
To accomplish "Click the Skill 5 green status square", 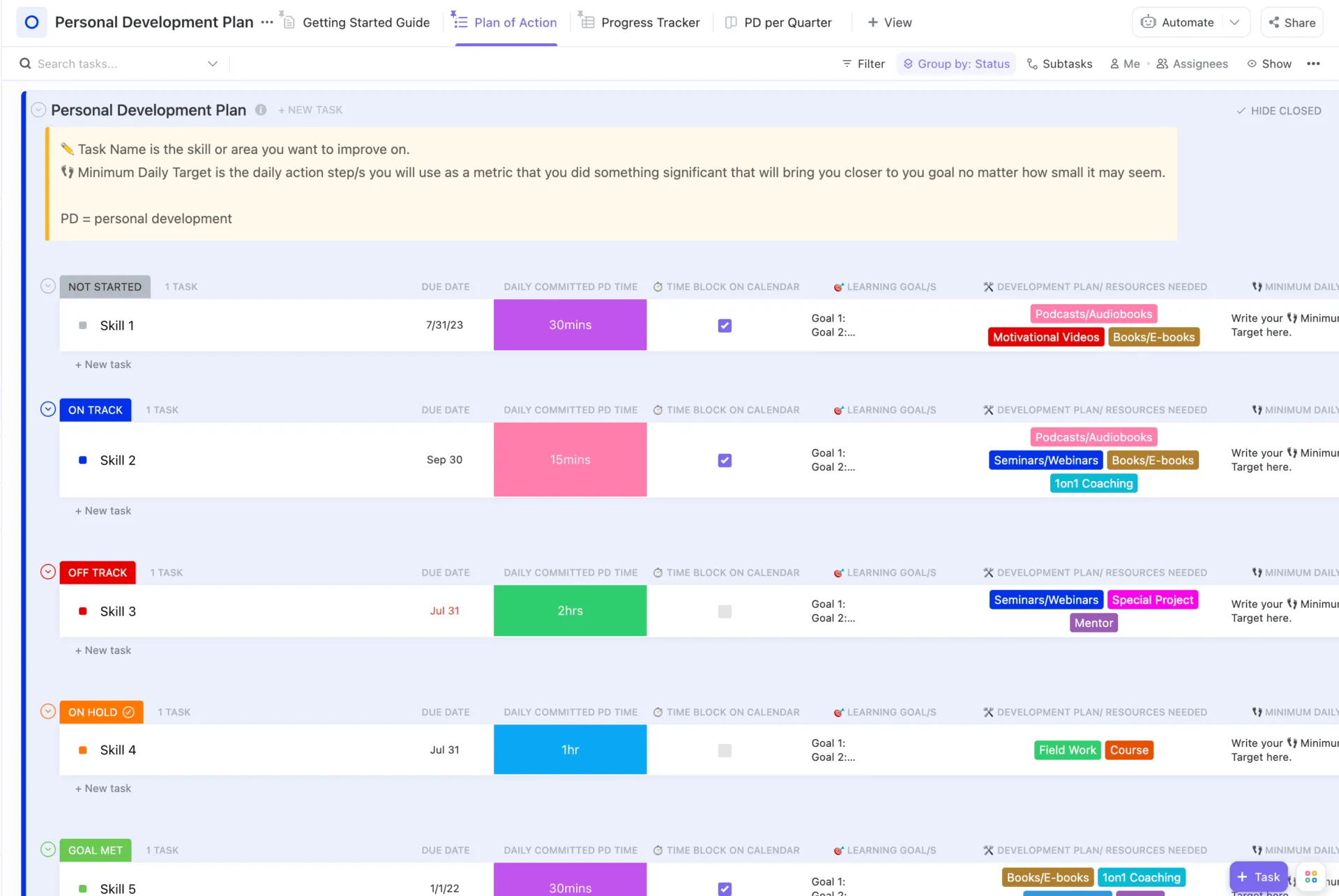I will point(83,888).
